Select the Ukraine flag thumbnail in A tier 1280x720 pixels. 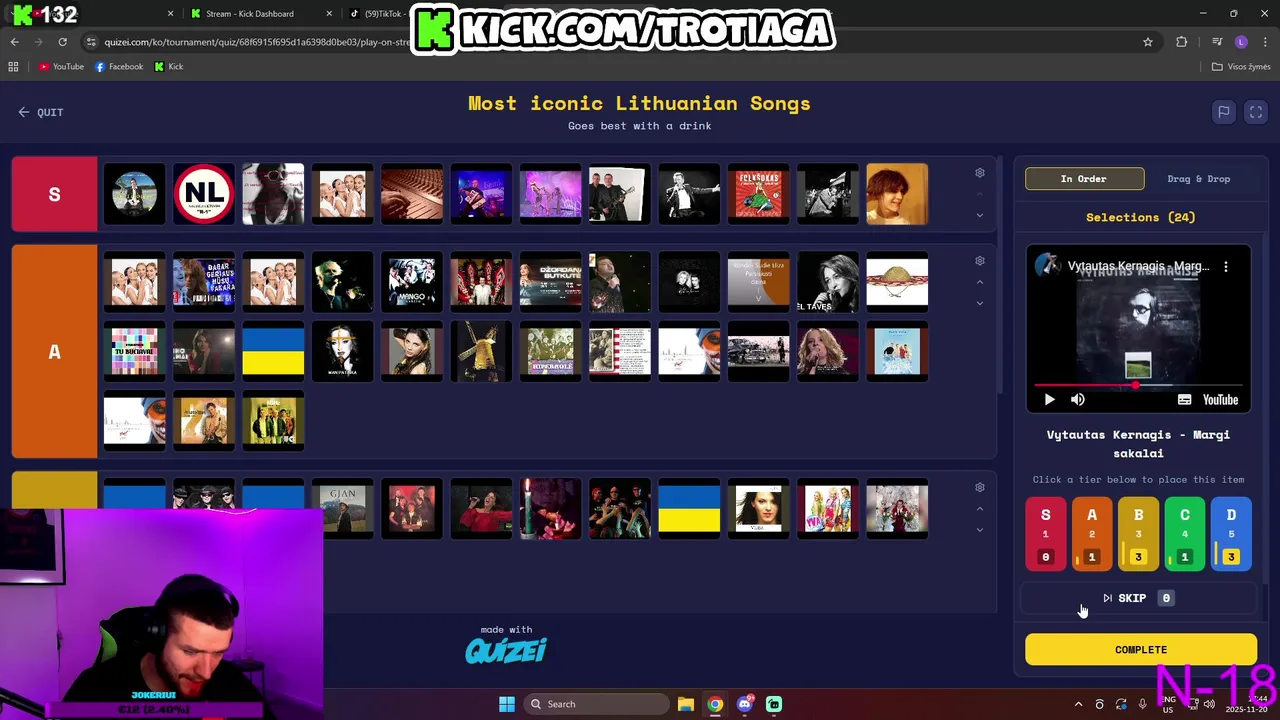[273, 352]
